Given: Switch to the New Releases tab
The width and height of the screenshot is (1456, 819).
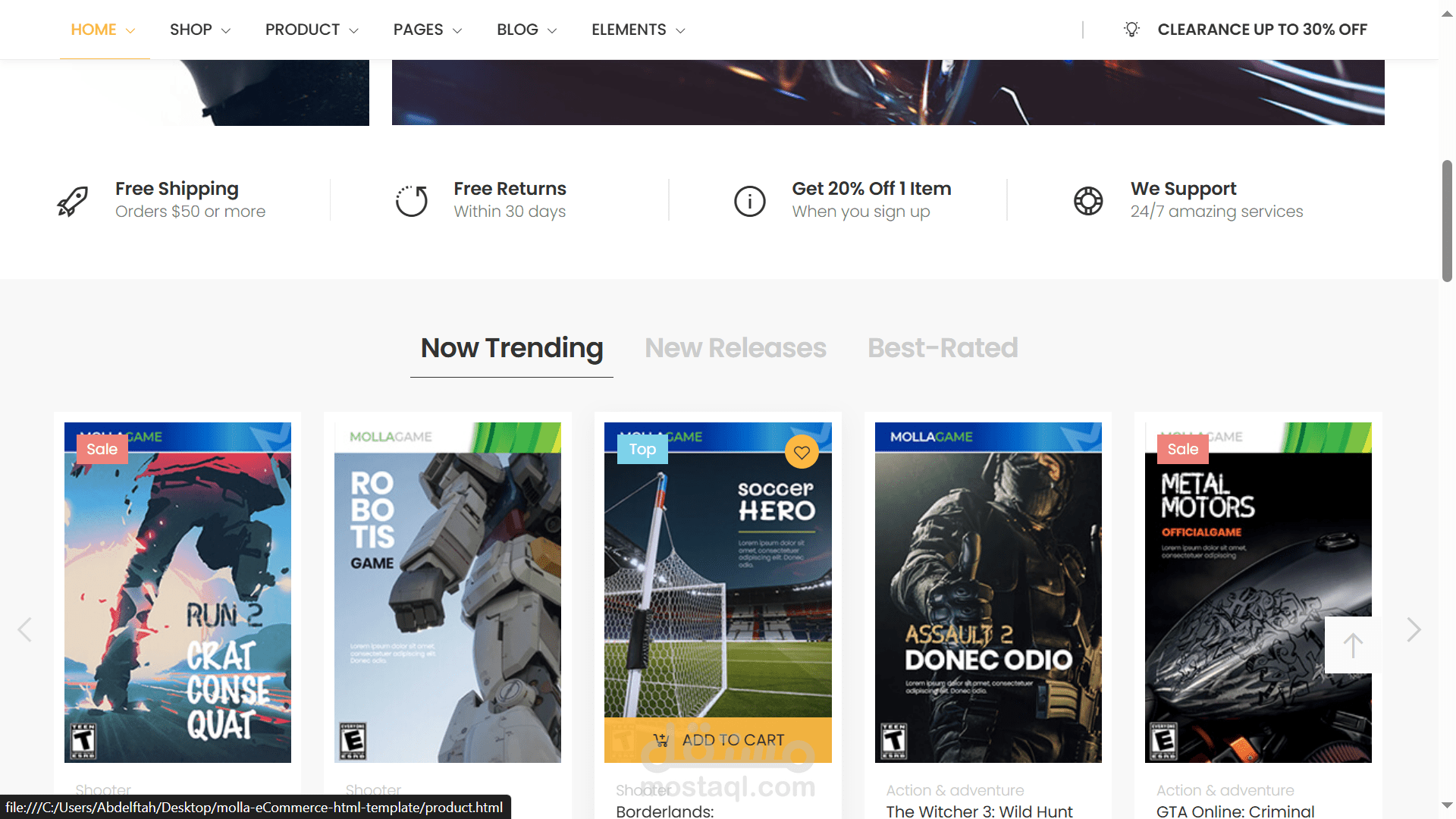Looking at the screenshot, I should click(x=735, y=348).
